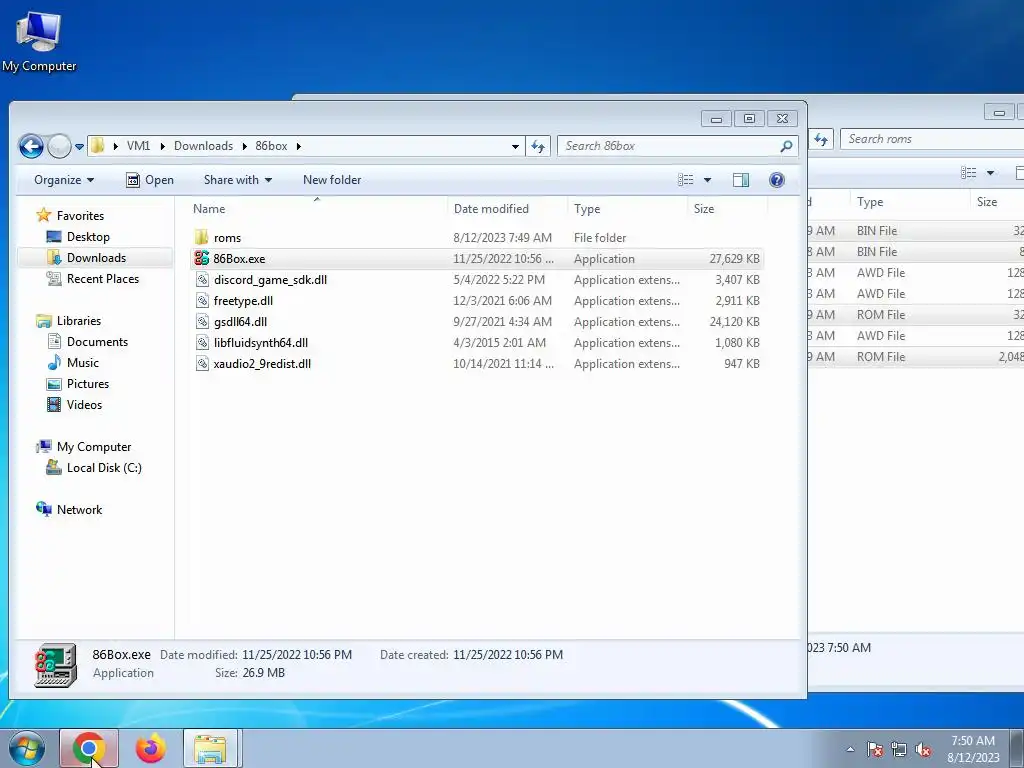Sort by the Type column in 86box window
Screen dimensions: 1024x768
(x=628, y=209)
